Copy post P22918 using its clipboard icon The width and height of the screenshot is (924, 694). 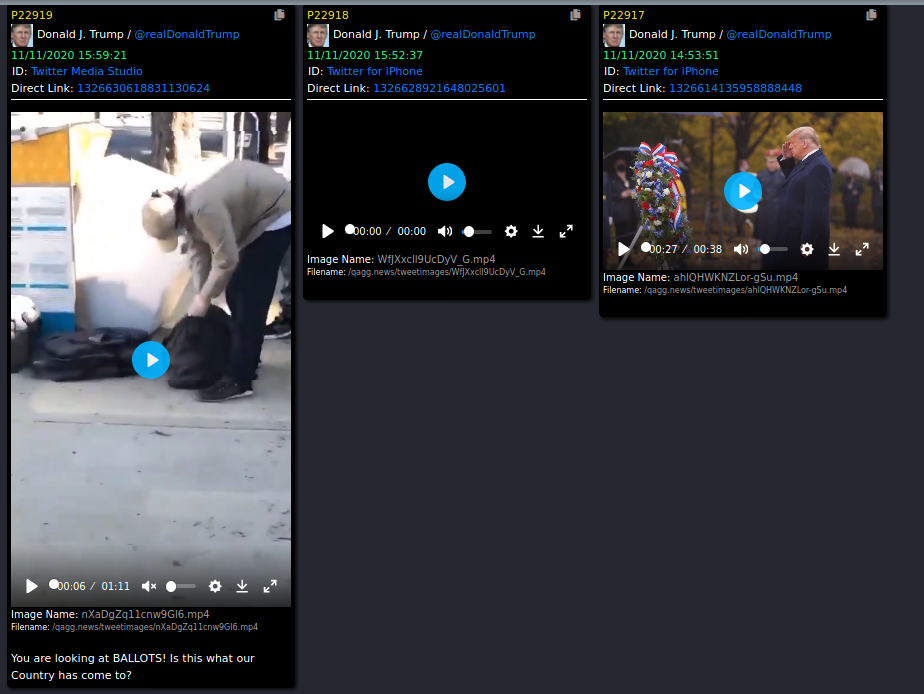(x=575, y=15)
